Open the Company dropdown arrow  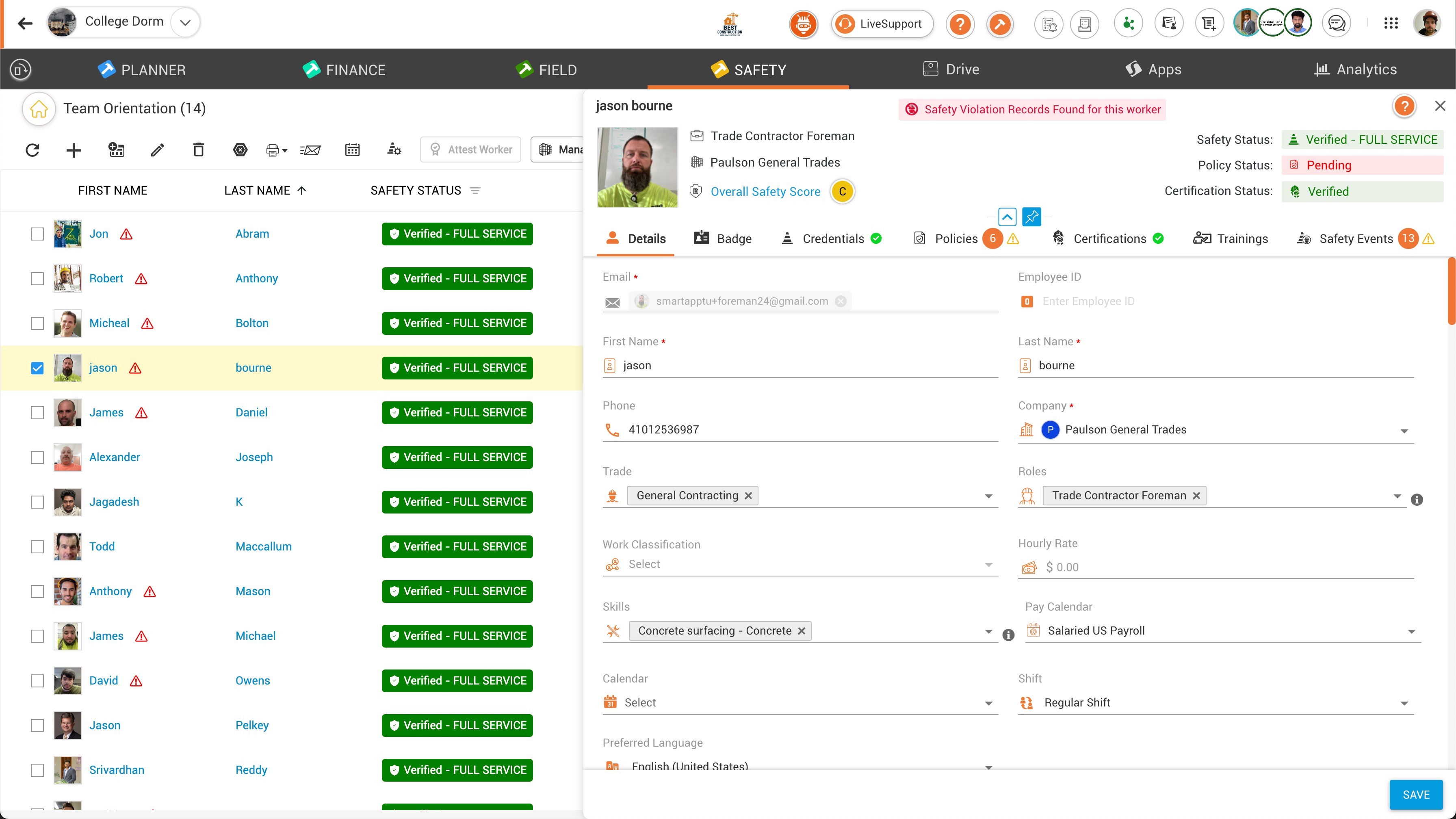1404,431
